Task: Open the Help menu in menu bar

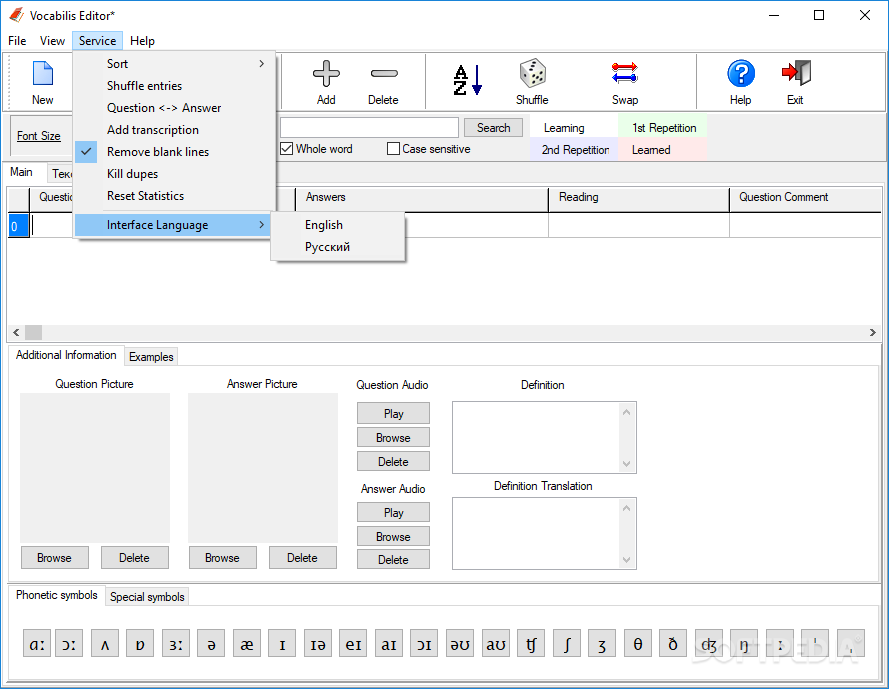Action: [x=142, y=41]
